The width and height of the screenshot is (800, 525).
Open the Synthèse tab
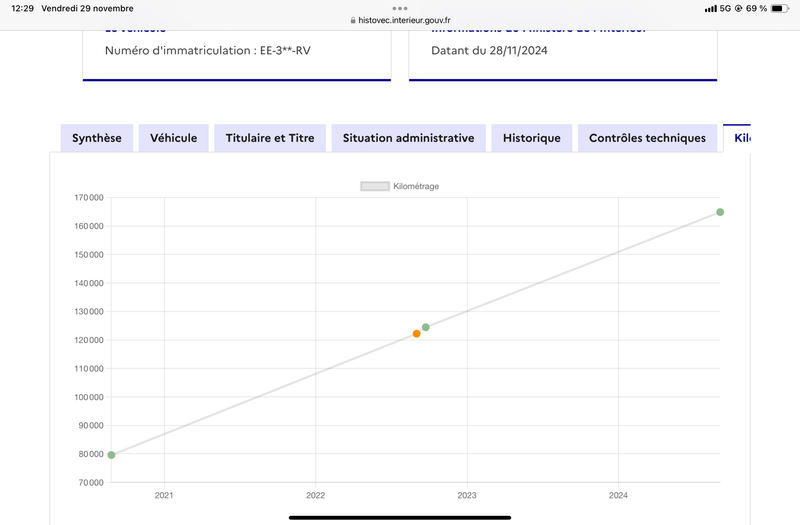[97, 138]
